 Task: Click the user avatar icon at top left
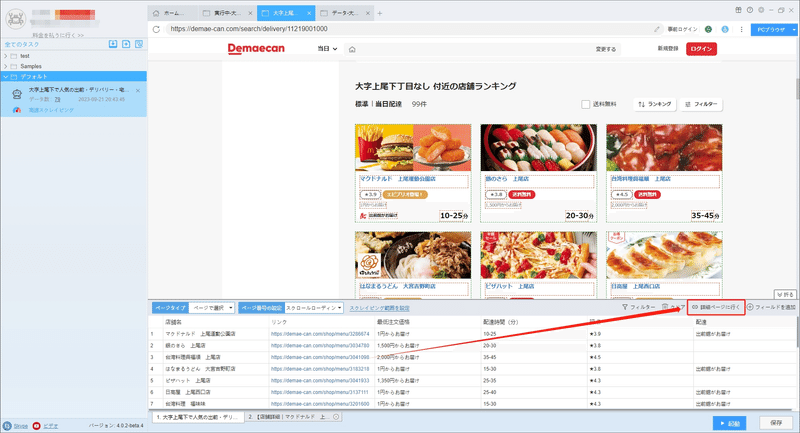[16, 19]
